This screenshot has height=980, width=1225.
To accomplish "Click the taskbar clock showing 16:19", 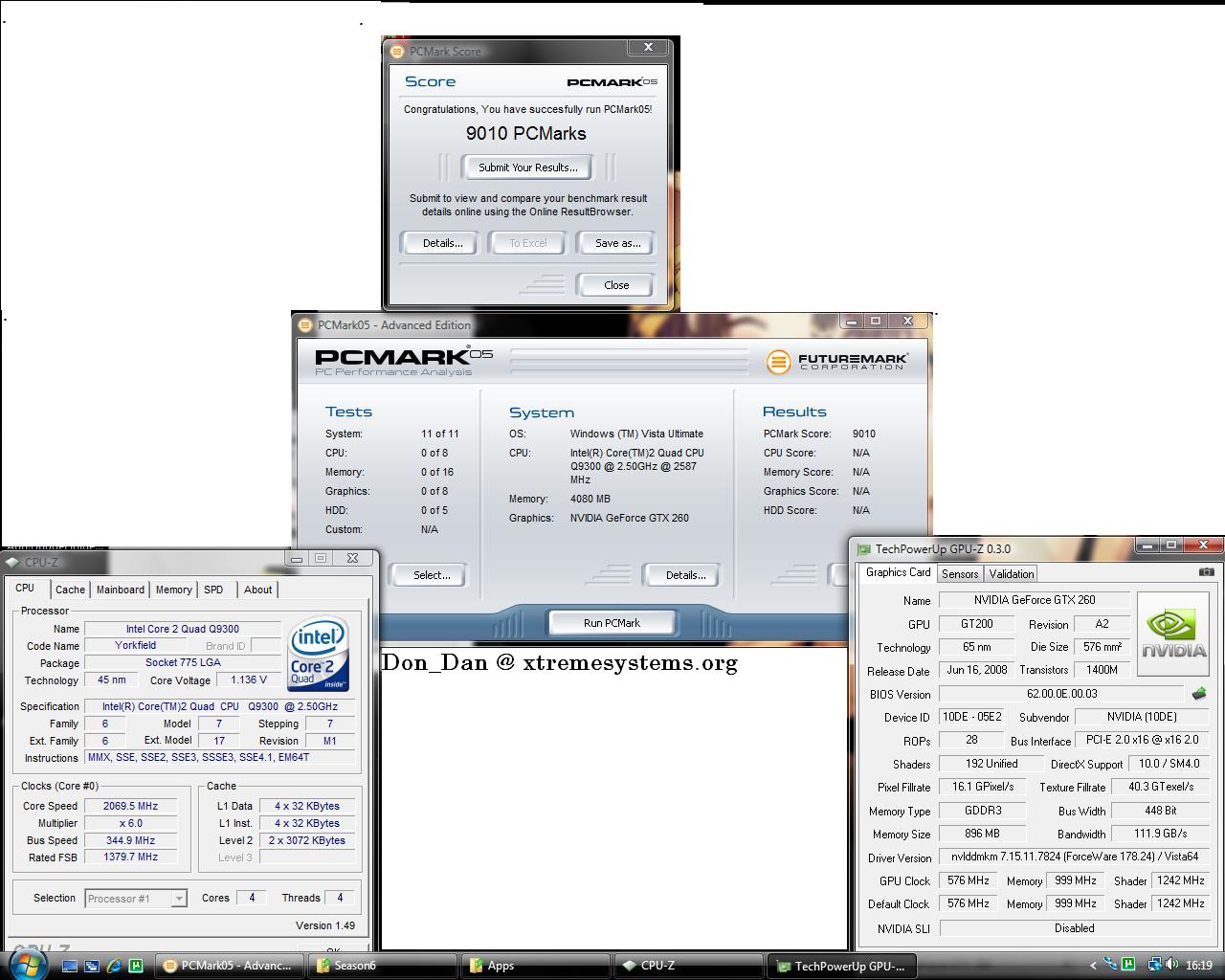I will pyautogui.click(x=1199, y=966).
